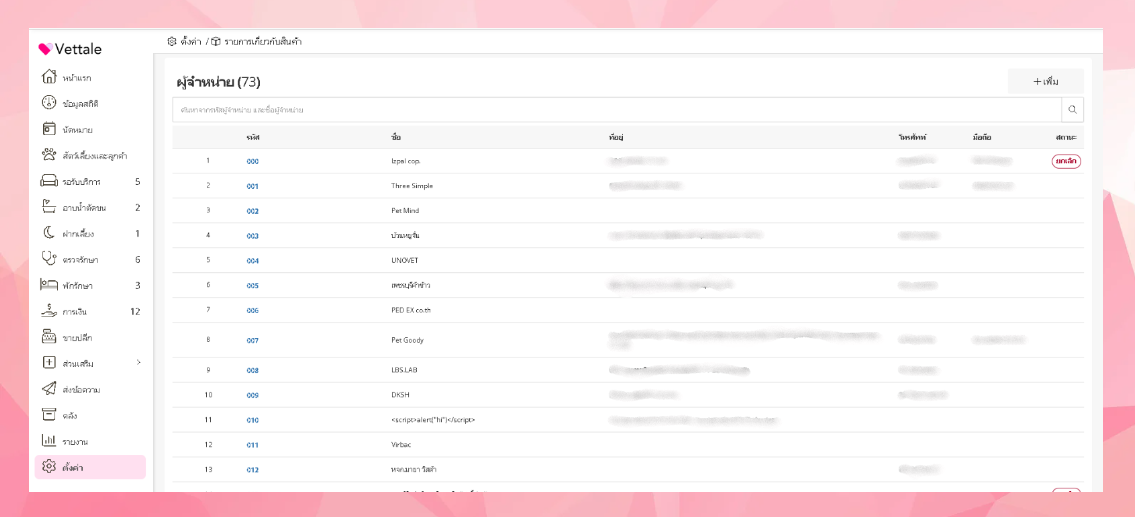The width and height of the screenshot is (1135, 517).
Task: Open supplier code 002 link
Action: 252,211
